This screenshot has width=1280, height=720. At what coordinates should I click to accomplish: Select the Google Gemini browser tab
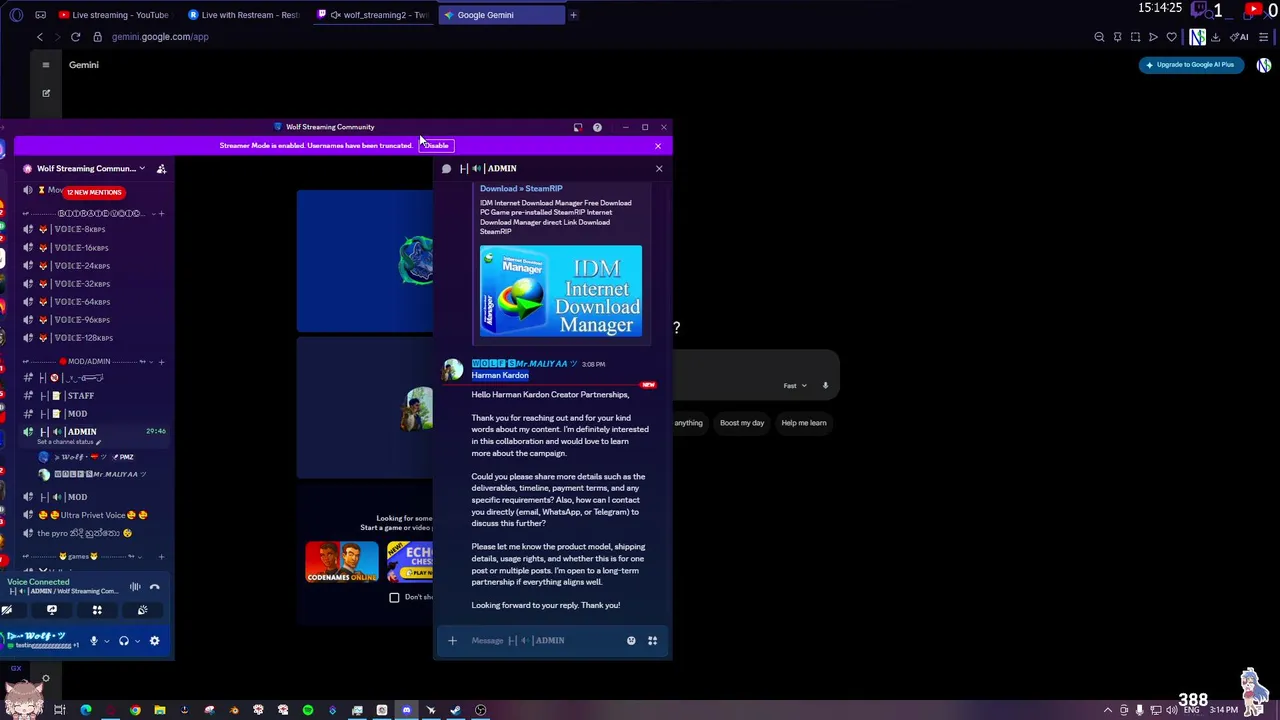(x=500, y=15)
